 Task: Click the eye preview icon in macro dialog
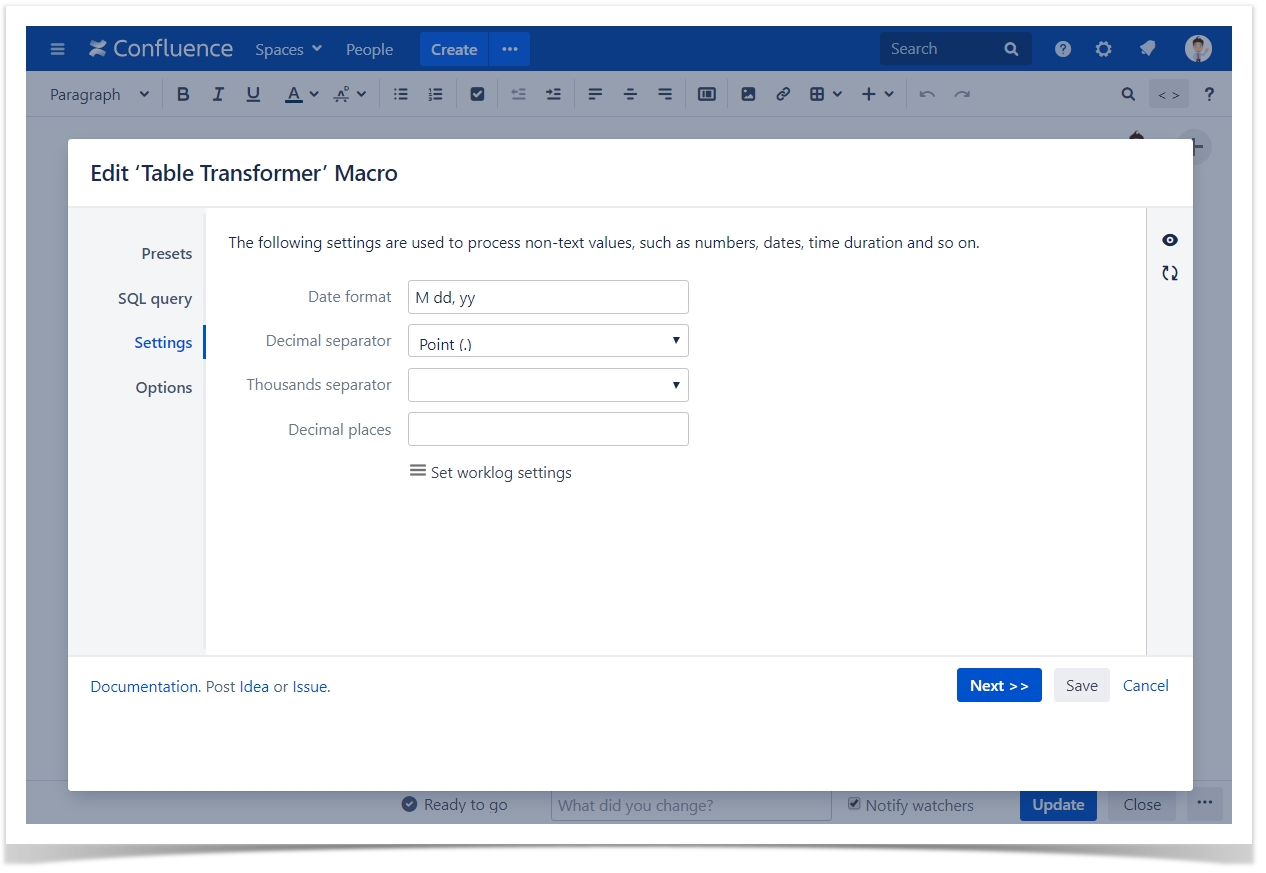click(x=1169, y=240)
